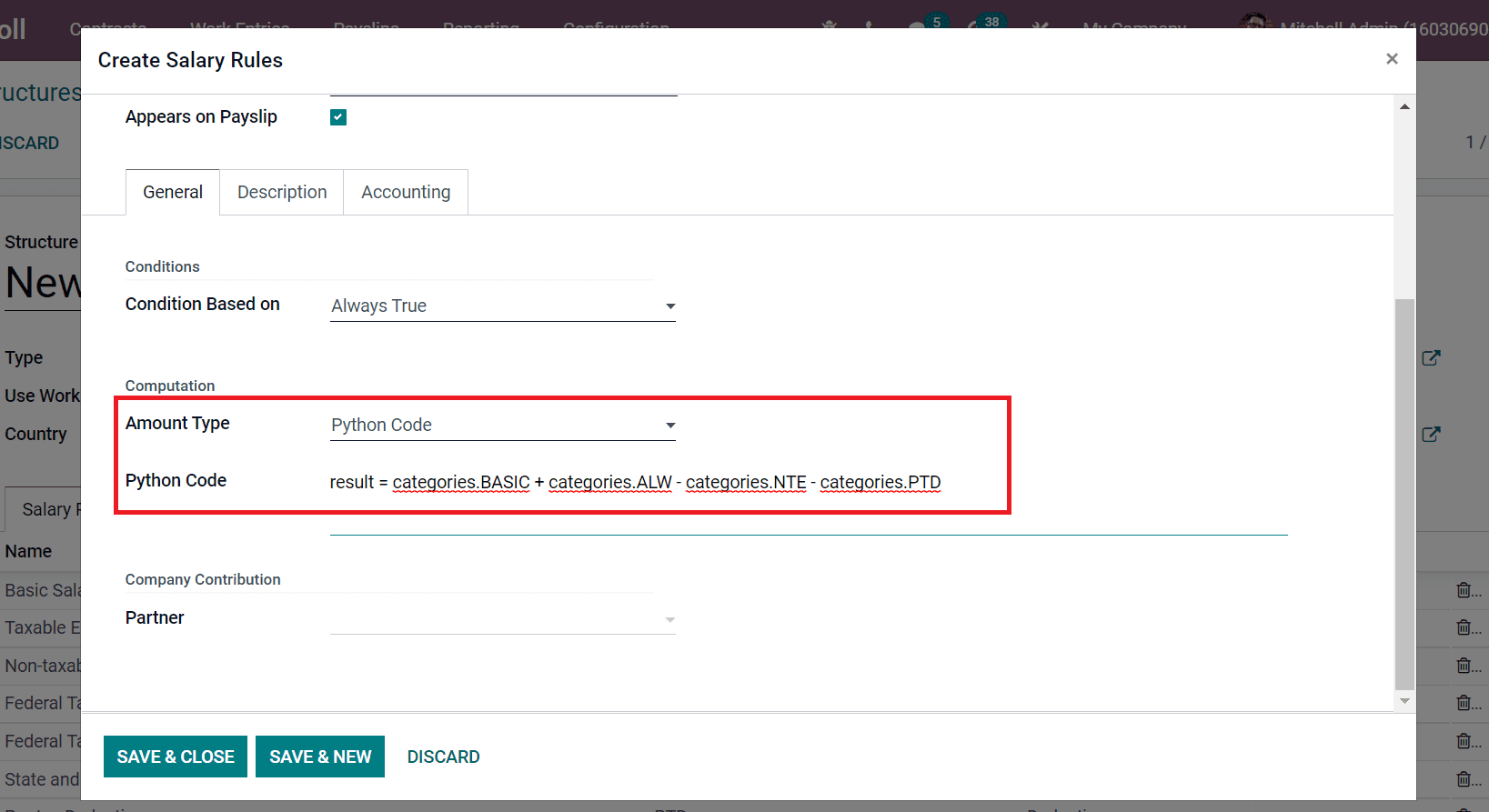Click Discard in the dialog footer

point(443,757)
